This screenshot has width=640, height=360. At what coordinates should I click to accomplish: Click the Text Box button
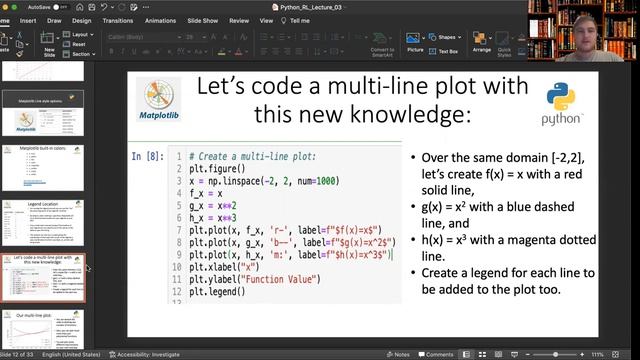tap(444, 51)
